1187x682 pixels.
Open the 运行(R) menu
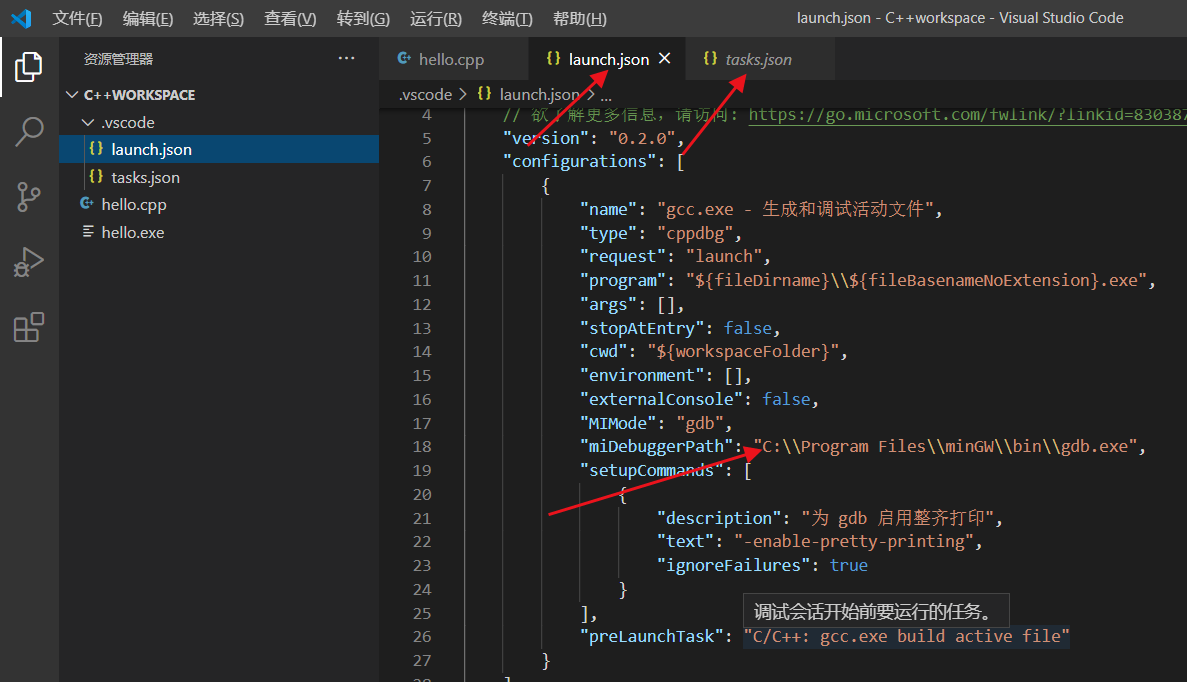pyautogui.click(x=436, y=18)
